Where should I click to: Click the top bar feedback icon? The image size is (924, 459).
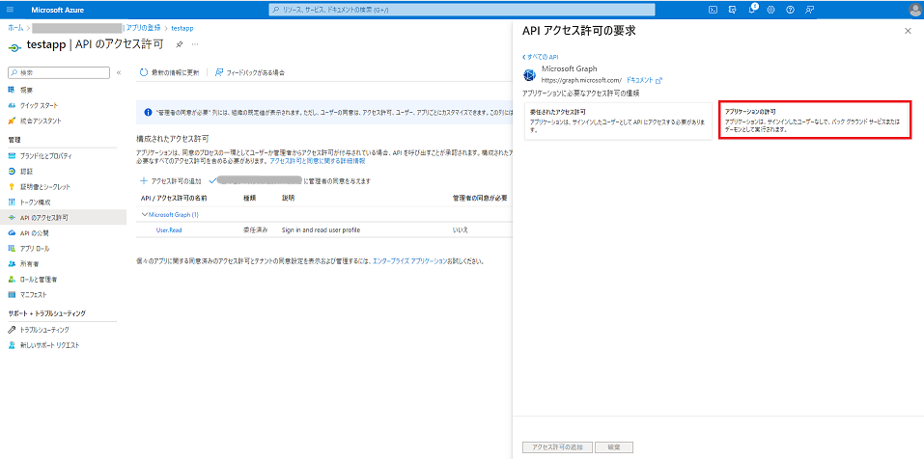pyautogui.click(x=810, y=9)
